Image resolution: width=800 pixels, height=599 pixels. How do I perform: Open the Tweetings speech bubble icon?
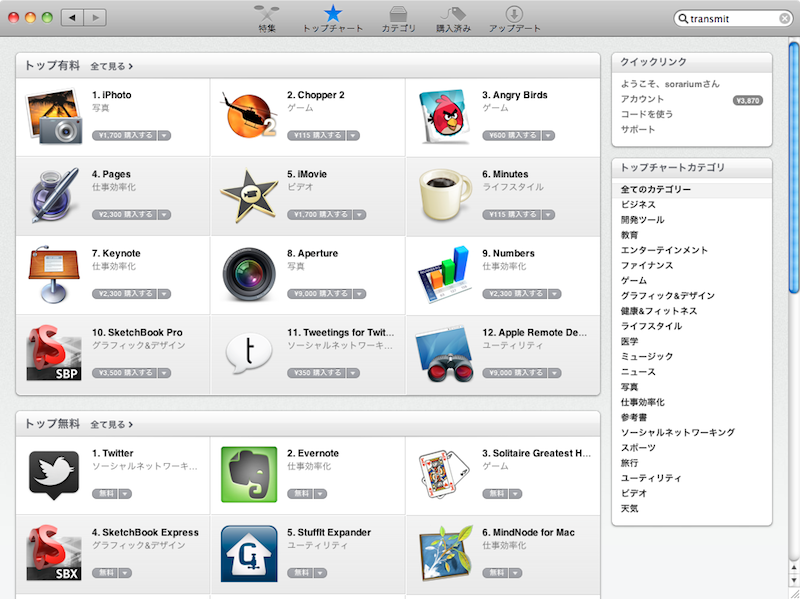pos(249,354)
